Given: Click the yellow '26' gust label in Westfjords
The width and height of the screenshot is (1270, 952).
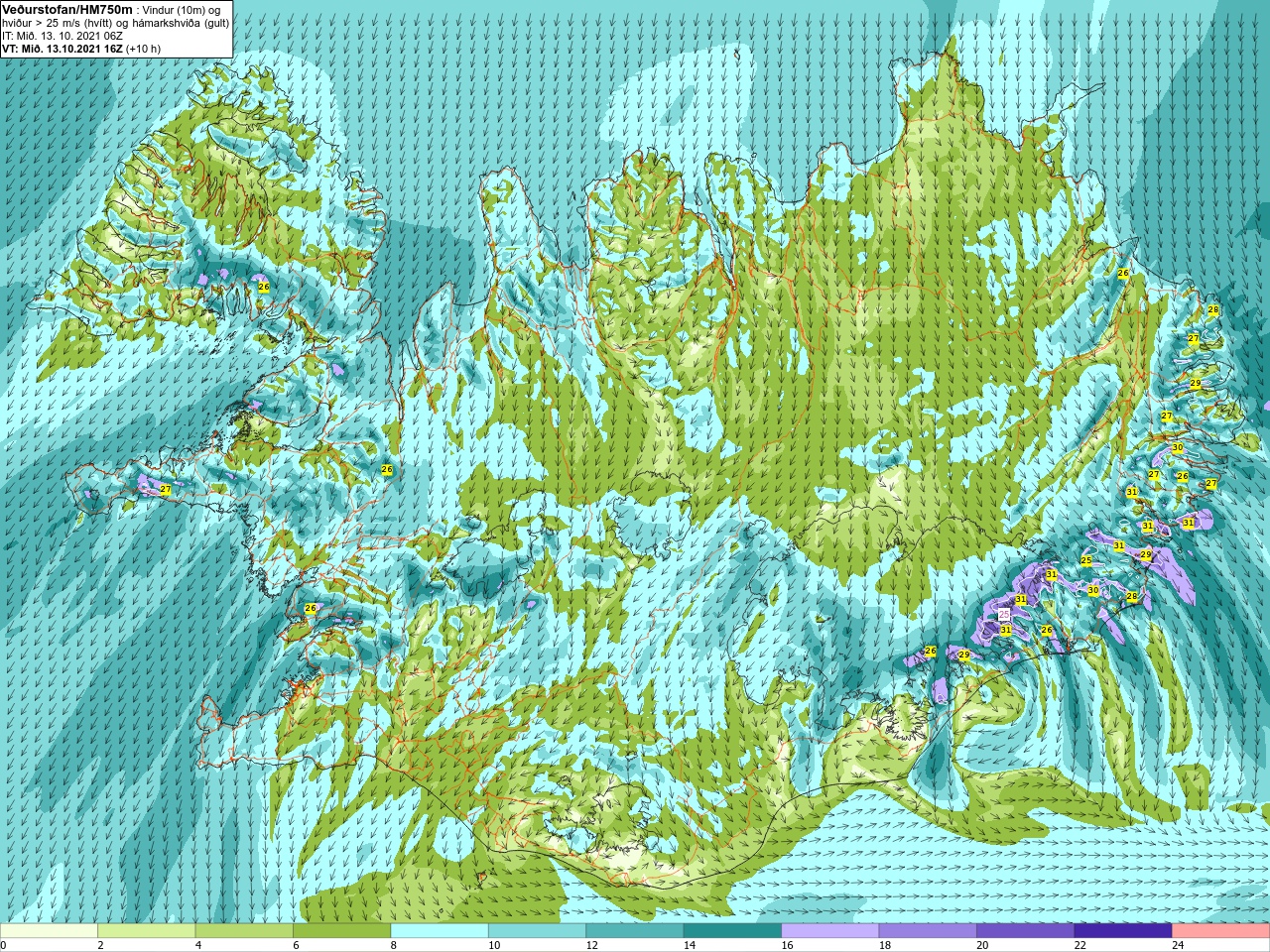Looking at the screenshot, I should (264, 288).
